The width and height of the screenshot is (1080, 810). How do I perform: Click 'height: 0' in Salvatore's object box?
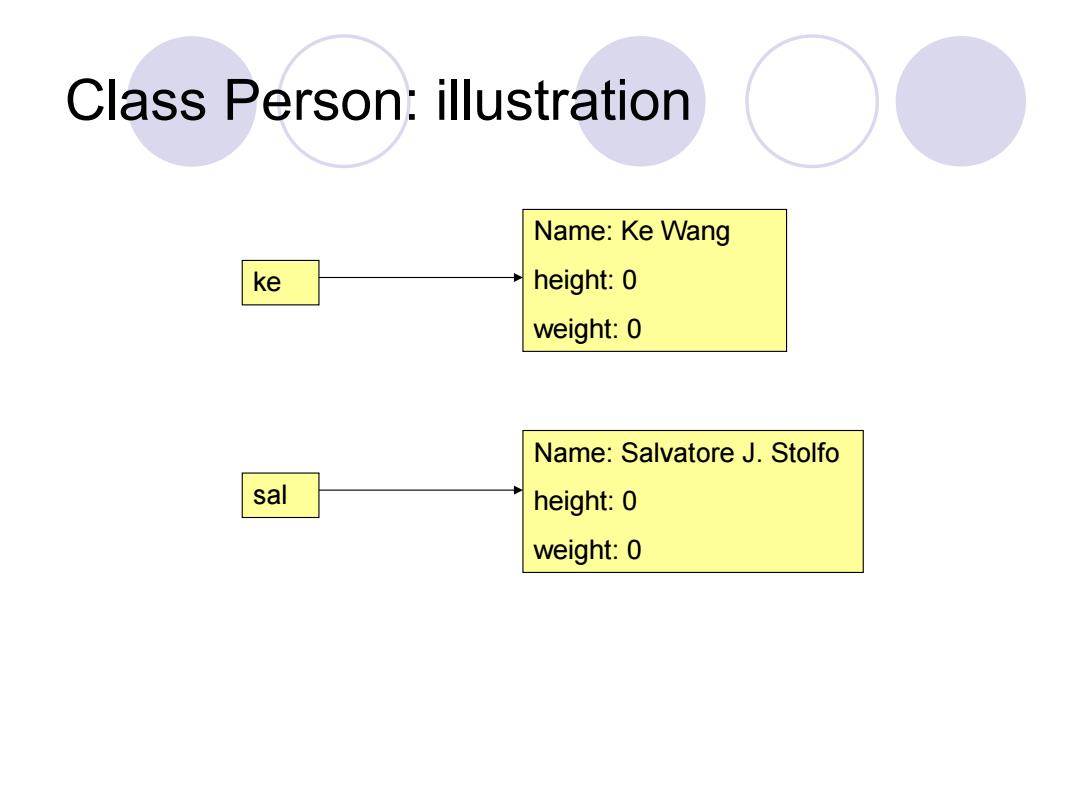pyautogui.click(x=585, y=501)
